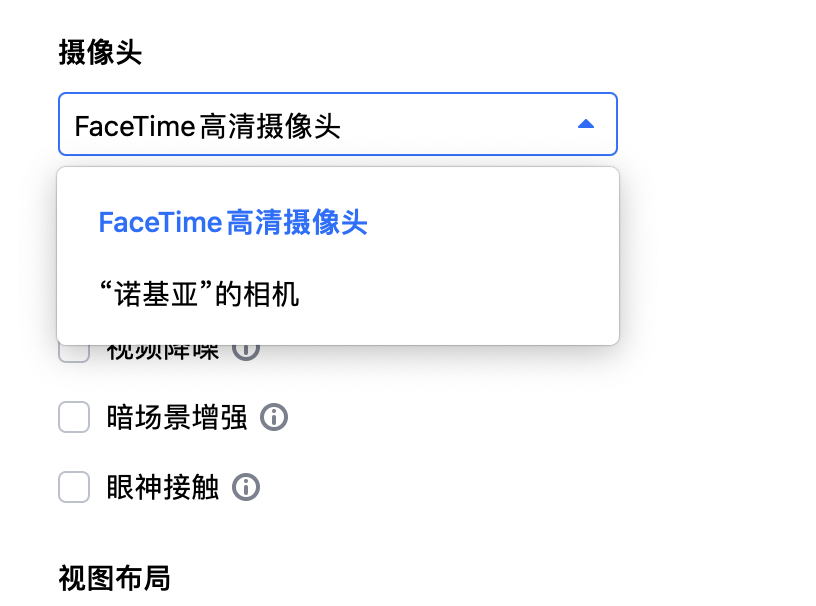The image size is (816, 606).
Task: Click the info icon beside 视频降噪
Action: pos(246,351)
